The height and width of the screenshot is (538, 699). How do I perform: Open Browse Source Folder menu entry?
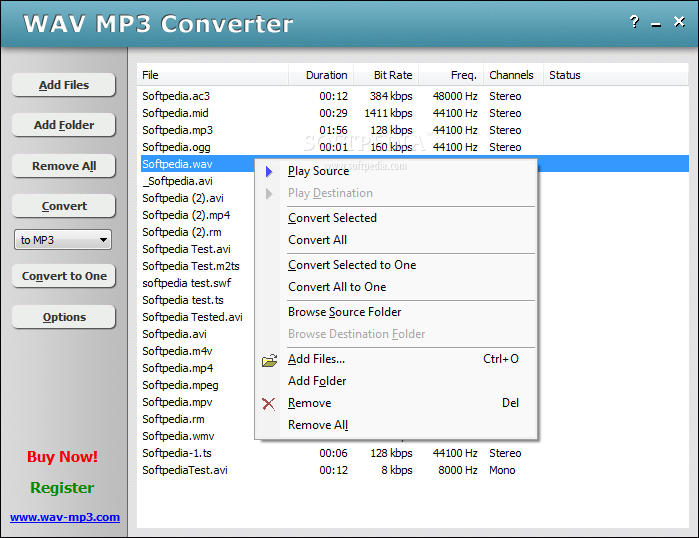(396, 312)
